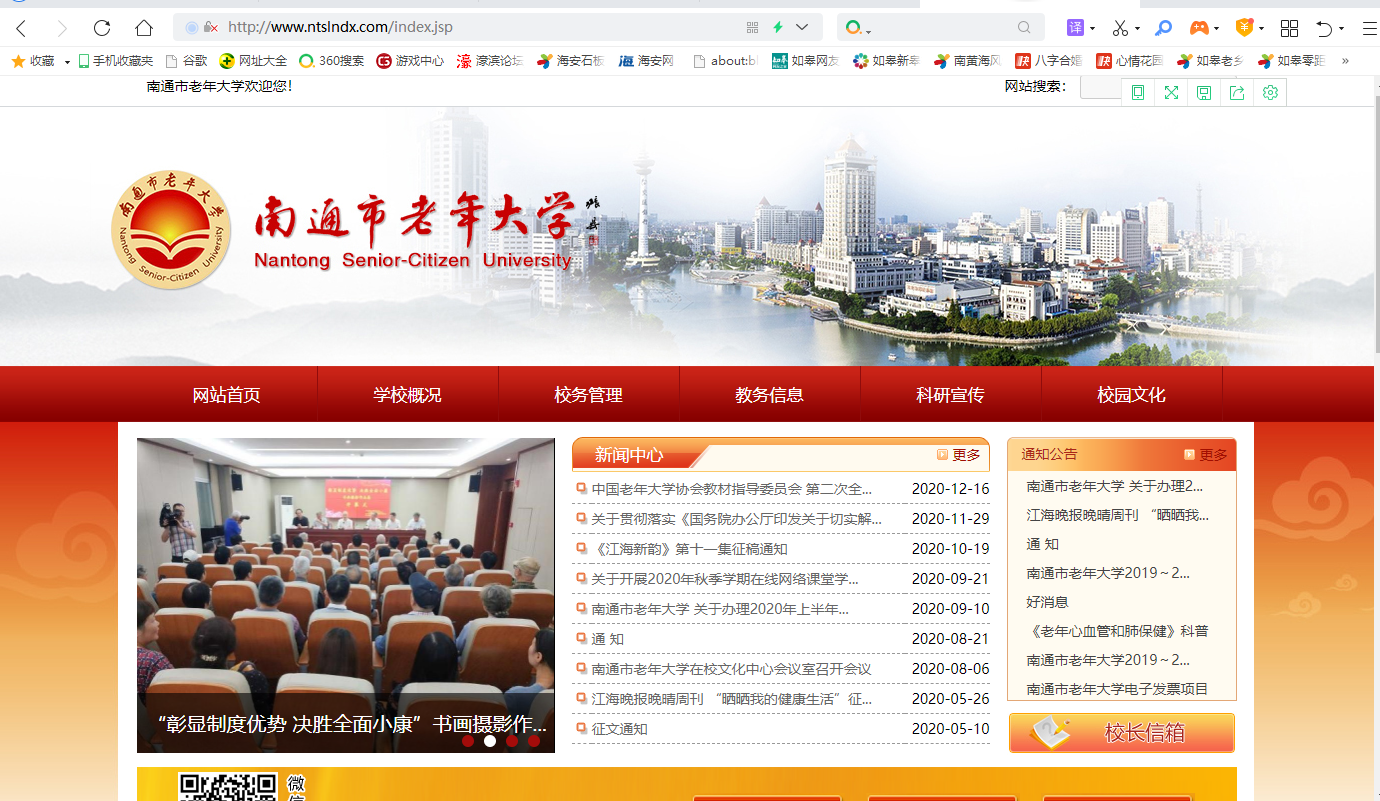This screenshot has width=1380, height=801.
Task: Open the 校务管理 navigation item
Action: tap(589, 395)
